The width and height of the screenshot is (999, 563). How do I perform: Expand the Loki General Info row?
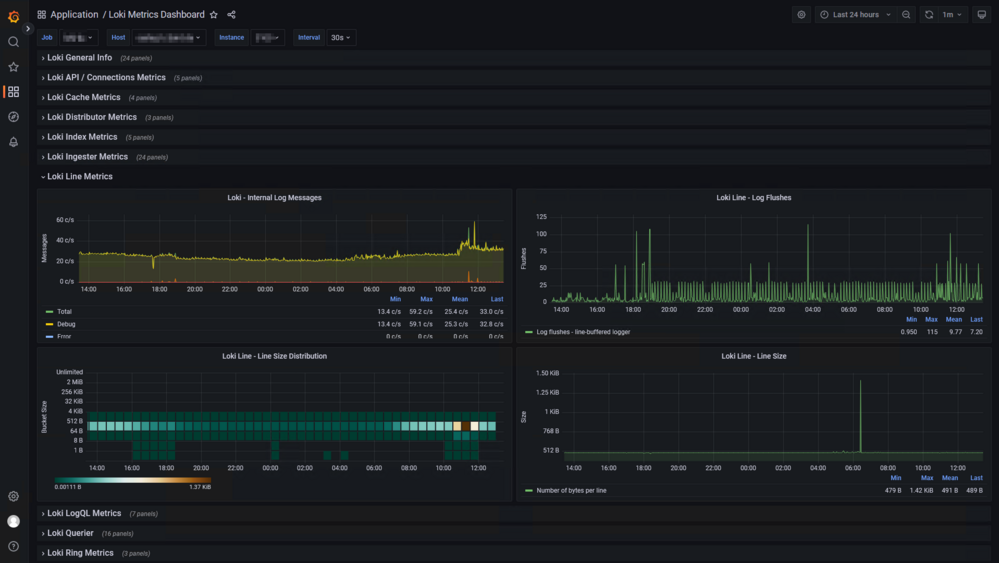(x=80, y=58)
